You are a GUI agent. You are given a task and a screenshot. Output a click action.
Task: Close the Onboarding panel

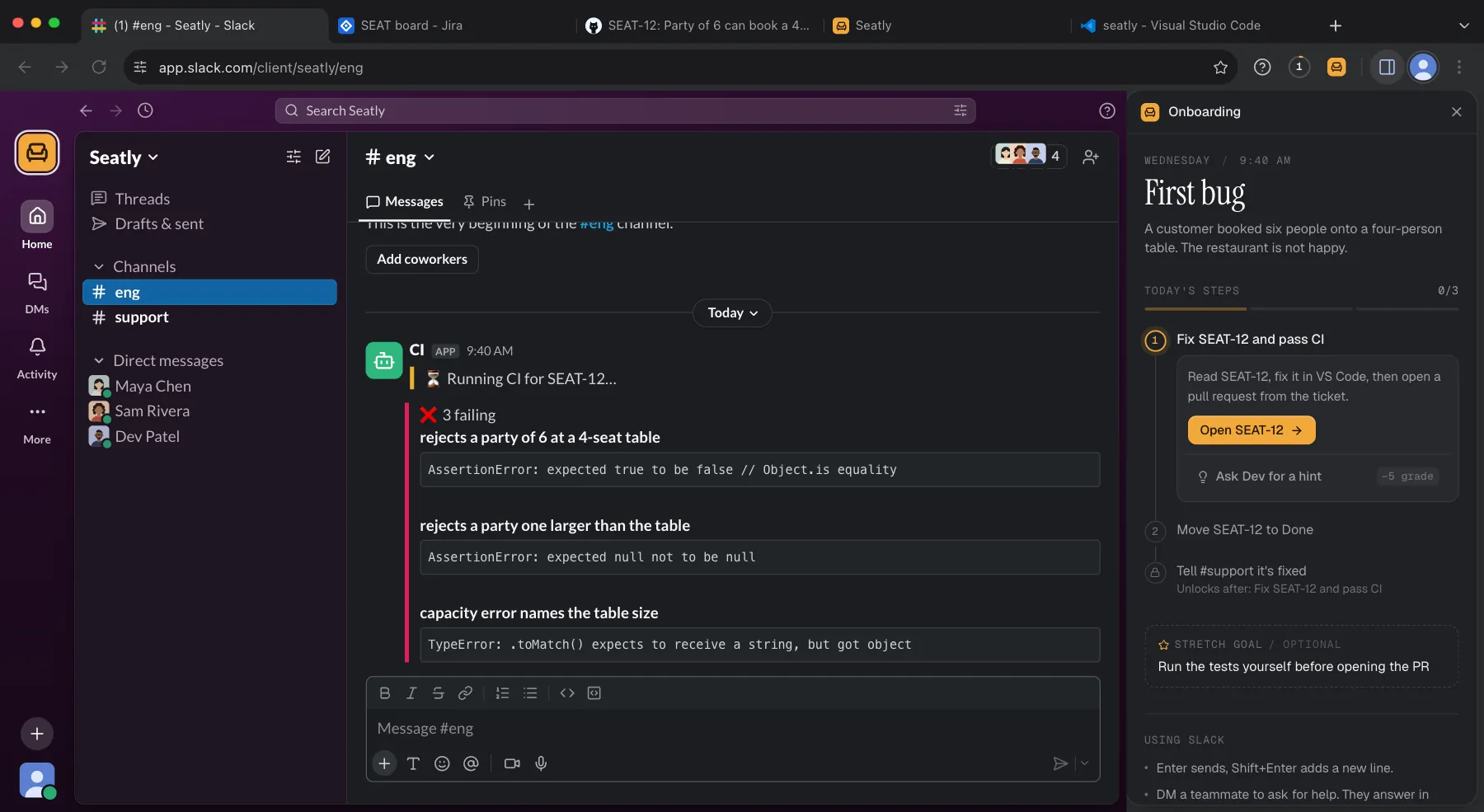pos(1457,112)
